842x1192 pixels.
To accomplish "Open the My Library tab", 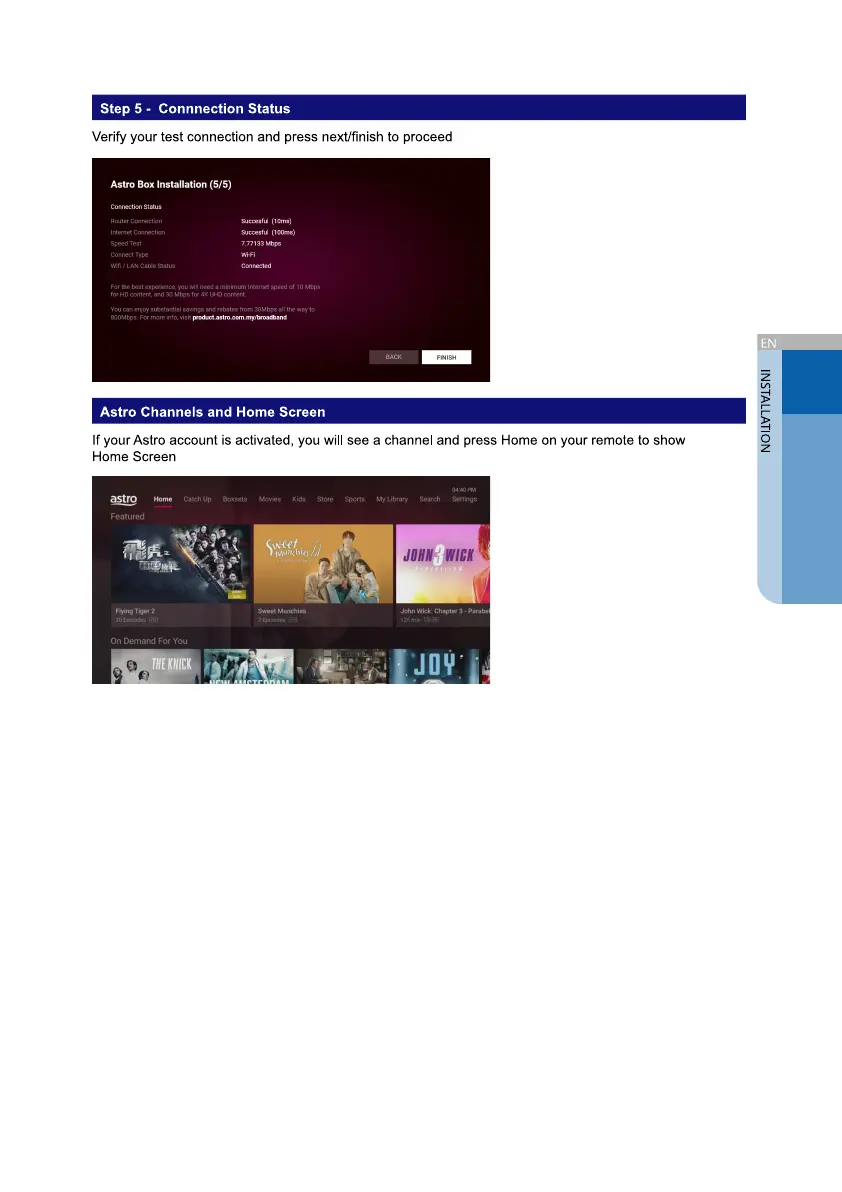I will (392, 499).
